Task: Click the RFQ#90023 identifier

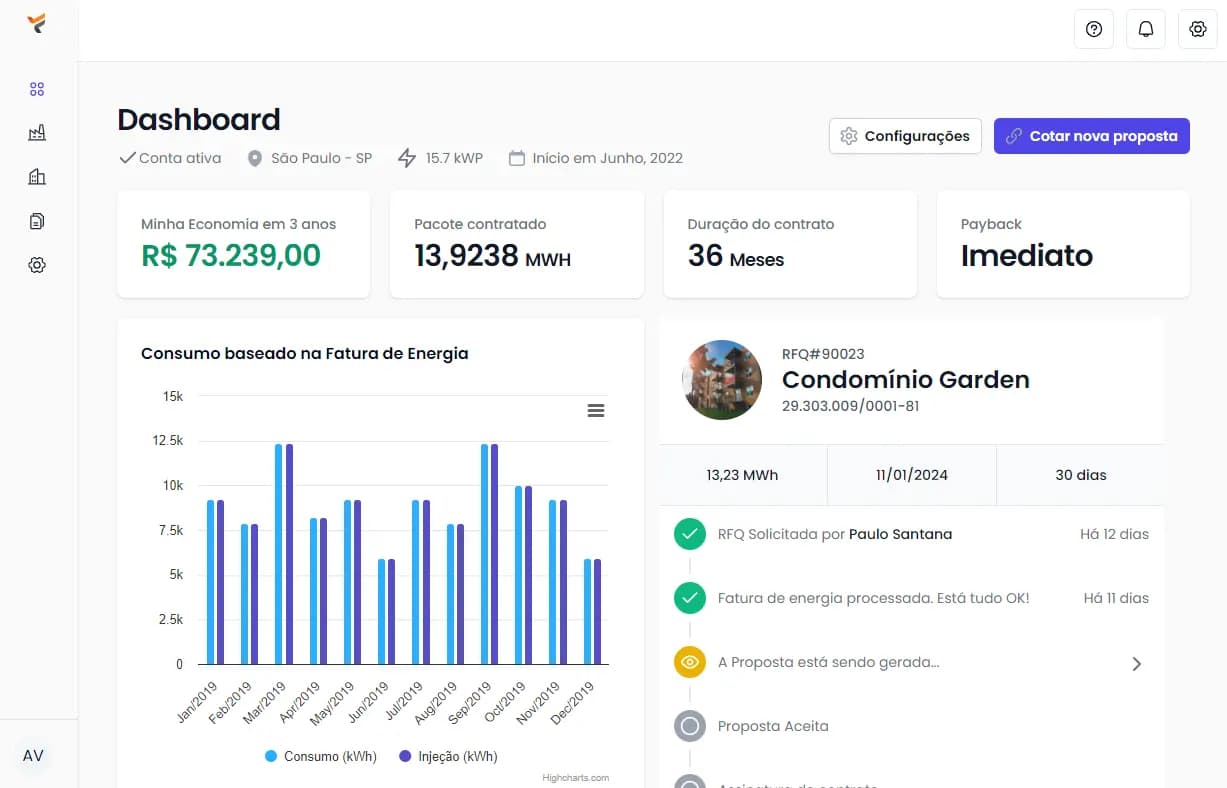Action: (823, 354)
